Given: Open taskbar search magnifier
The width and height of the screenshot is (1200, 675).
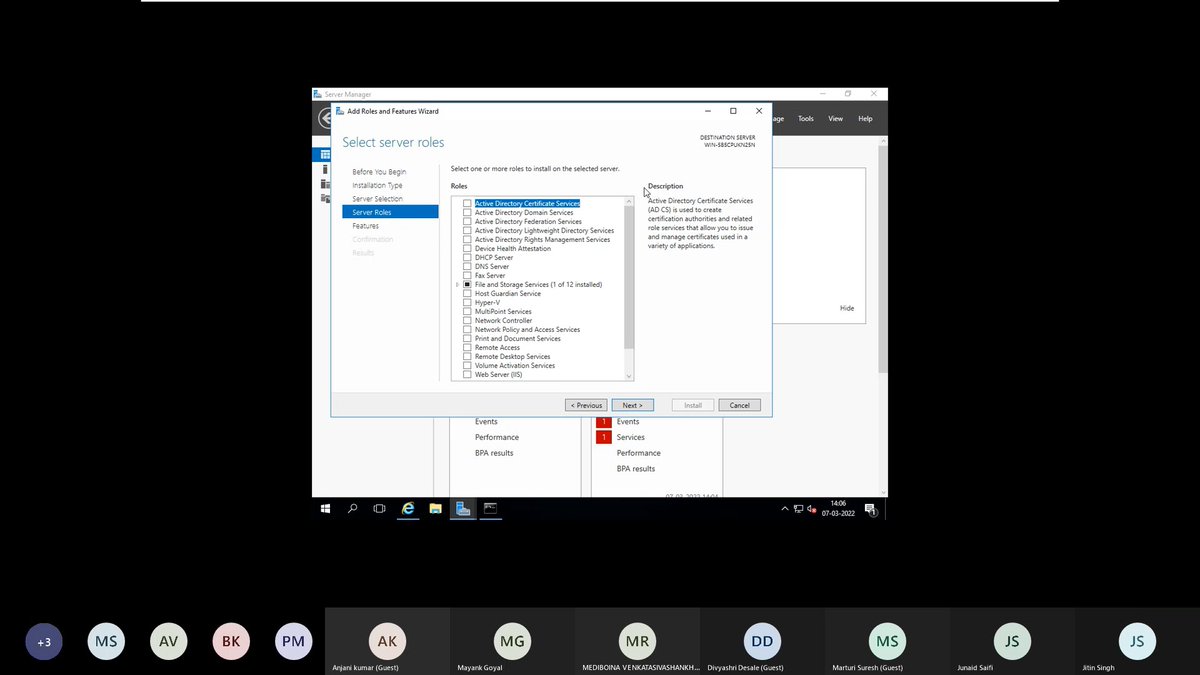Looking at the screenshot, I should coord(352,508).
